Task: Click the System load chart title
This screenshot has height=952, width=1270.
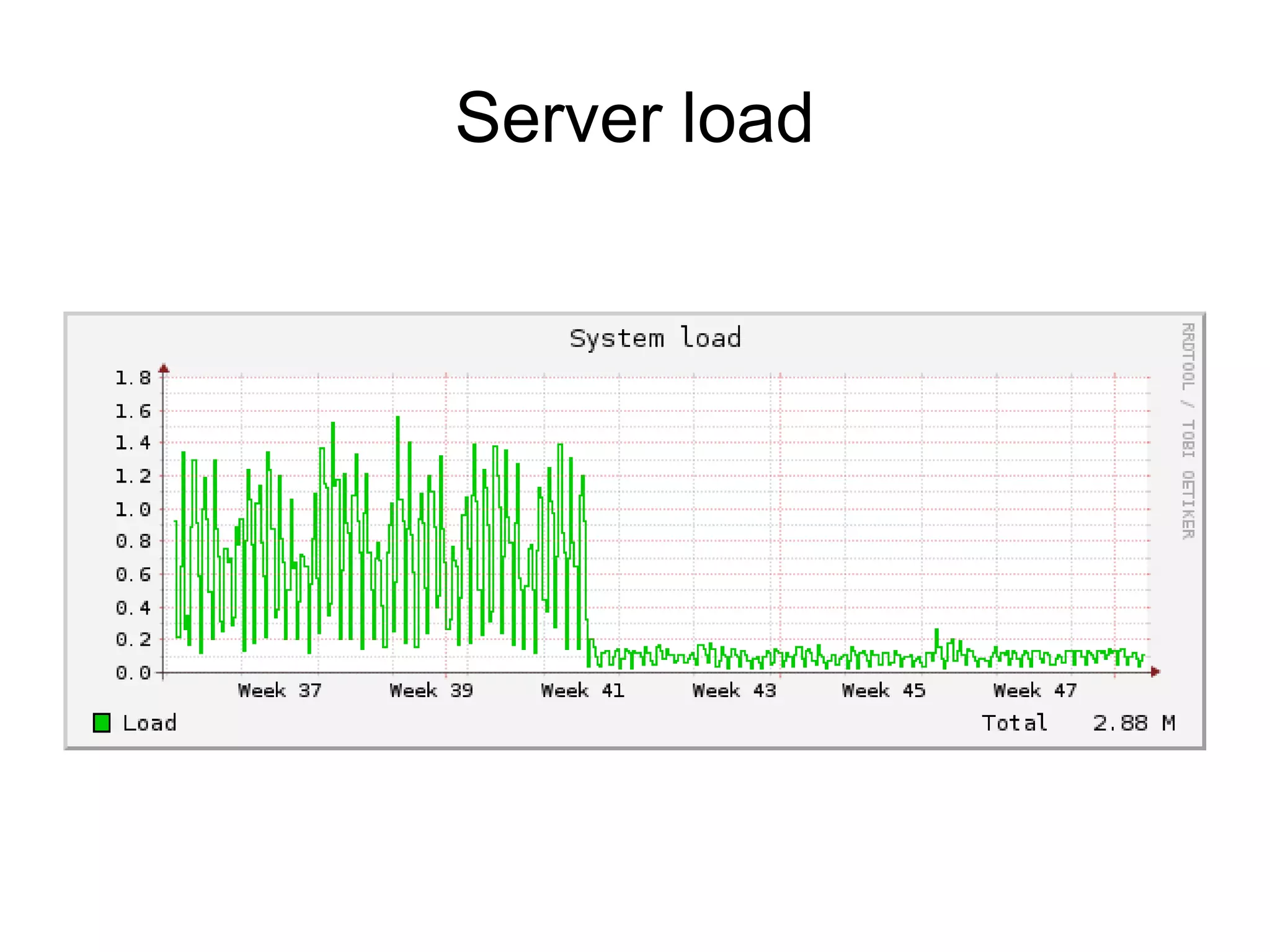Action: point(655,339)
